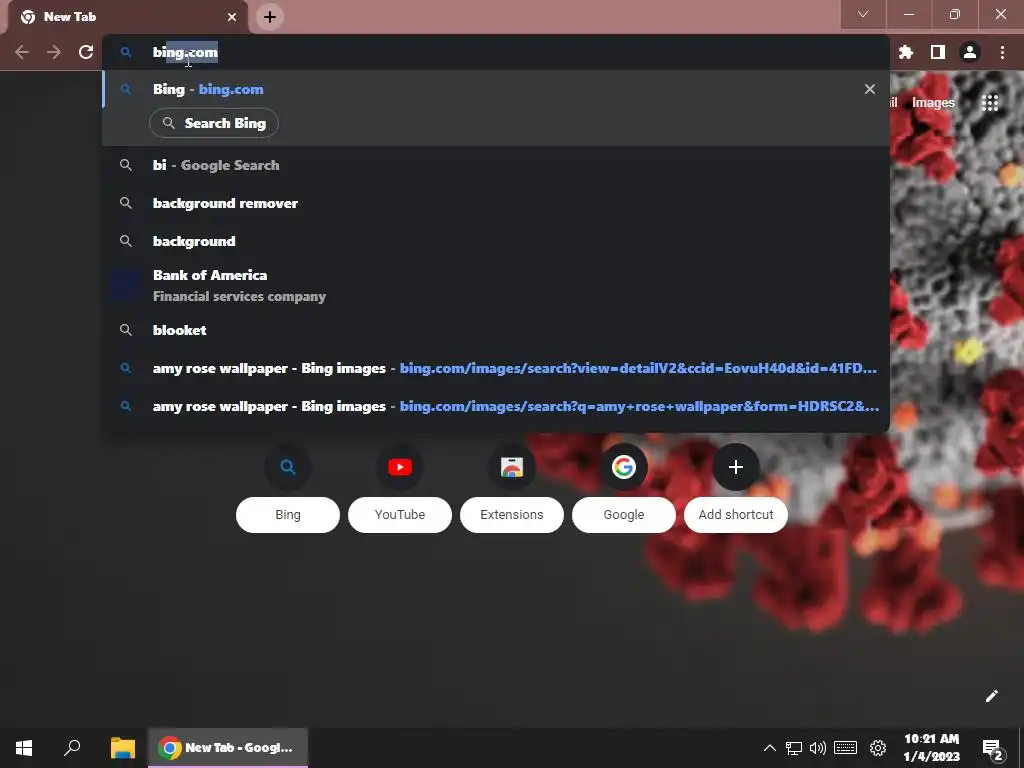
Task: Show hidden tray icons chevron
Action: [x=769, y=748]
